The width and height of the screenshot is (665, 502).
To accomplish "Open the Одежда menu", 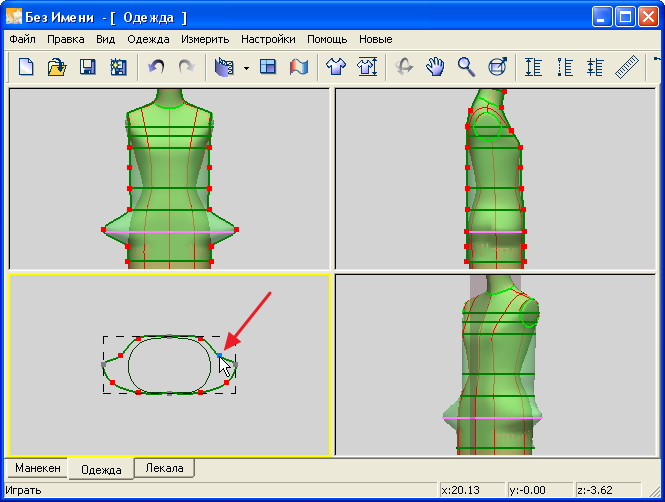I will [x=148, y=39].
